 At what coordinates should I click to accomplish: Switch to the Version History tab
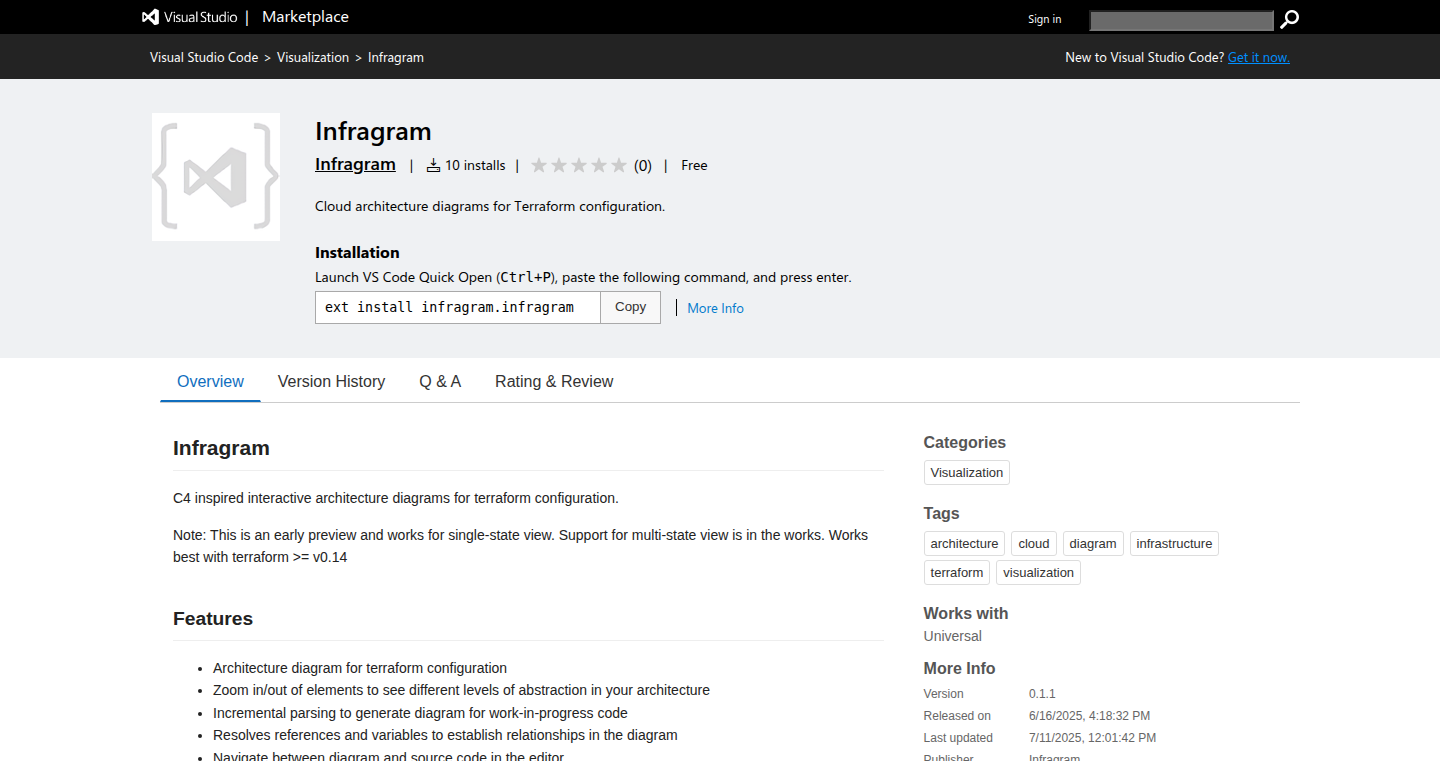coord(331,381)
